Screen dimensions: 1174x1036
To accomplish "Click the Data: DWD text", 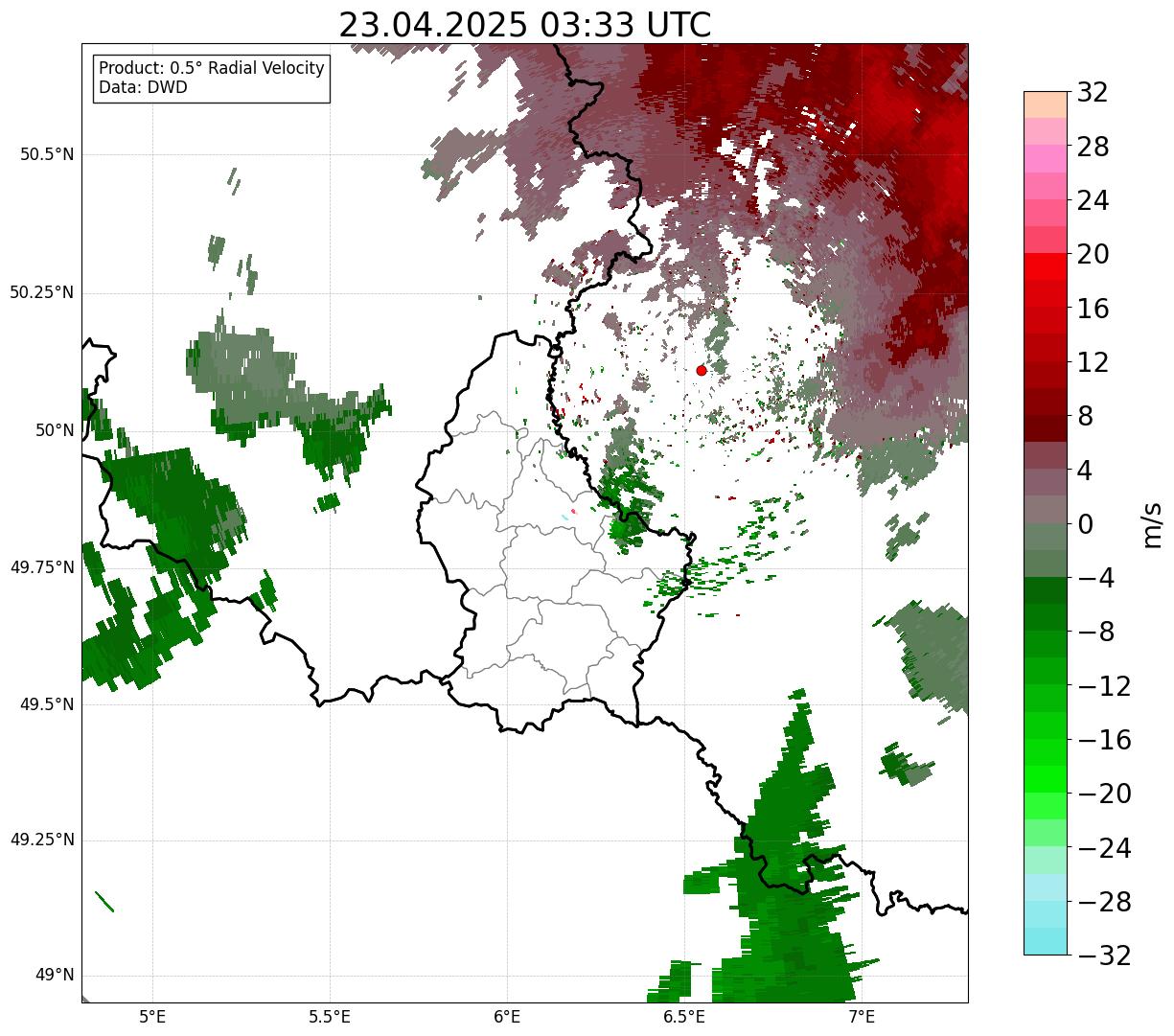I will 143,87.
